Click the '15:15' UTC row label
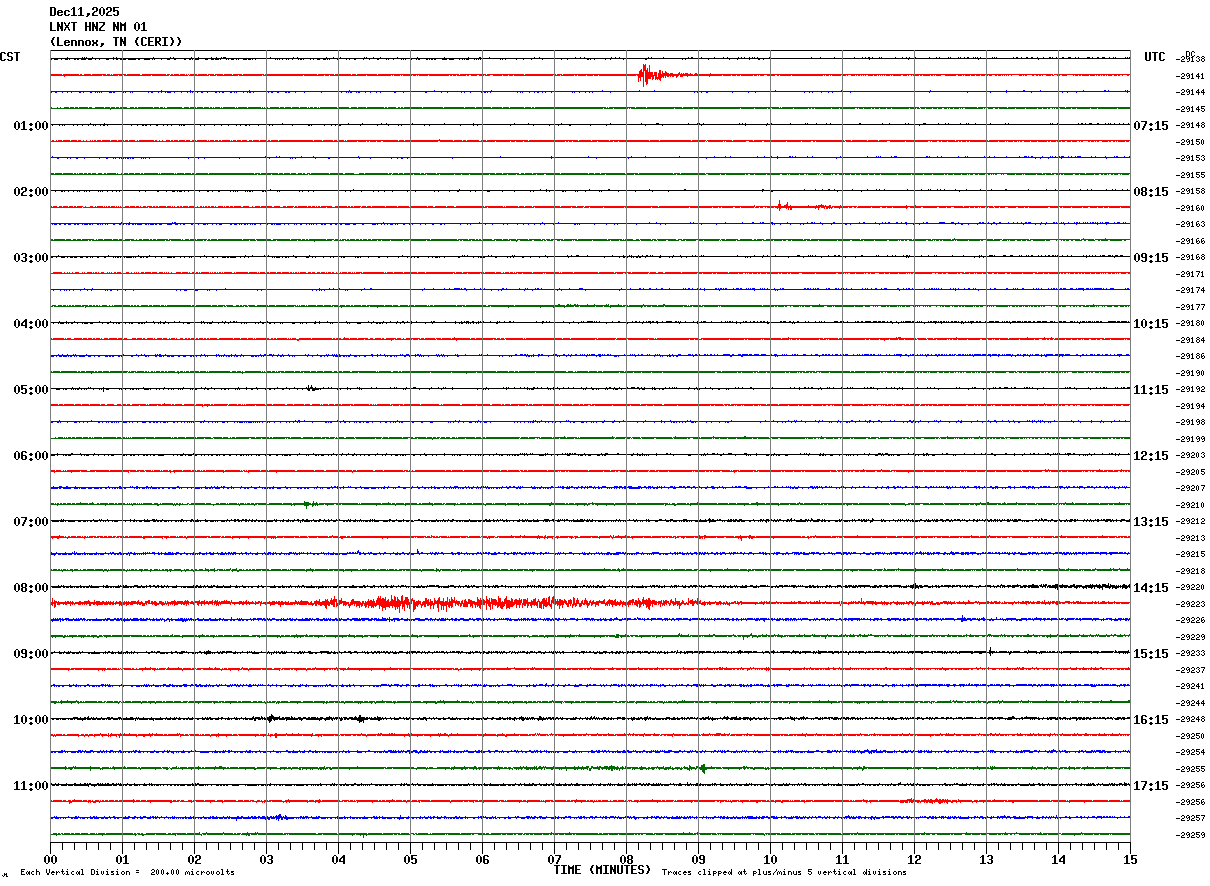Screen dimensions: 1210x886 pyautogui.click(x=1151, y=654)
